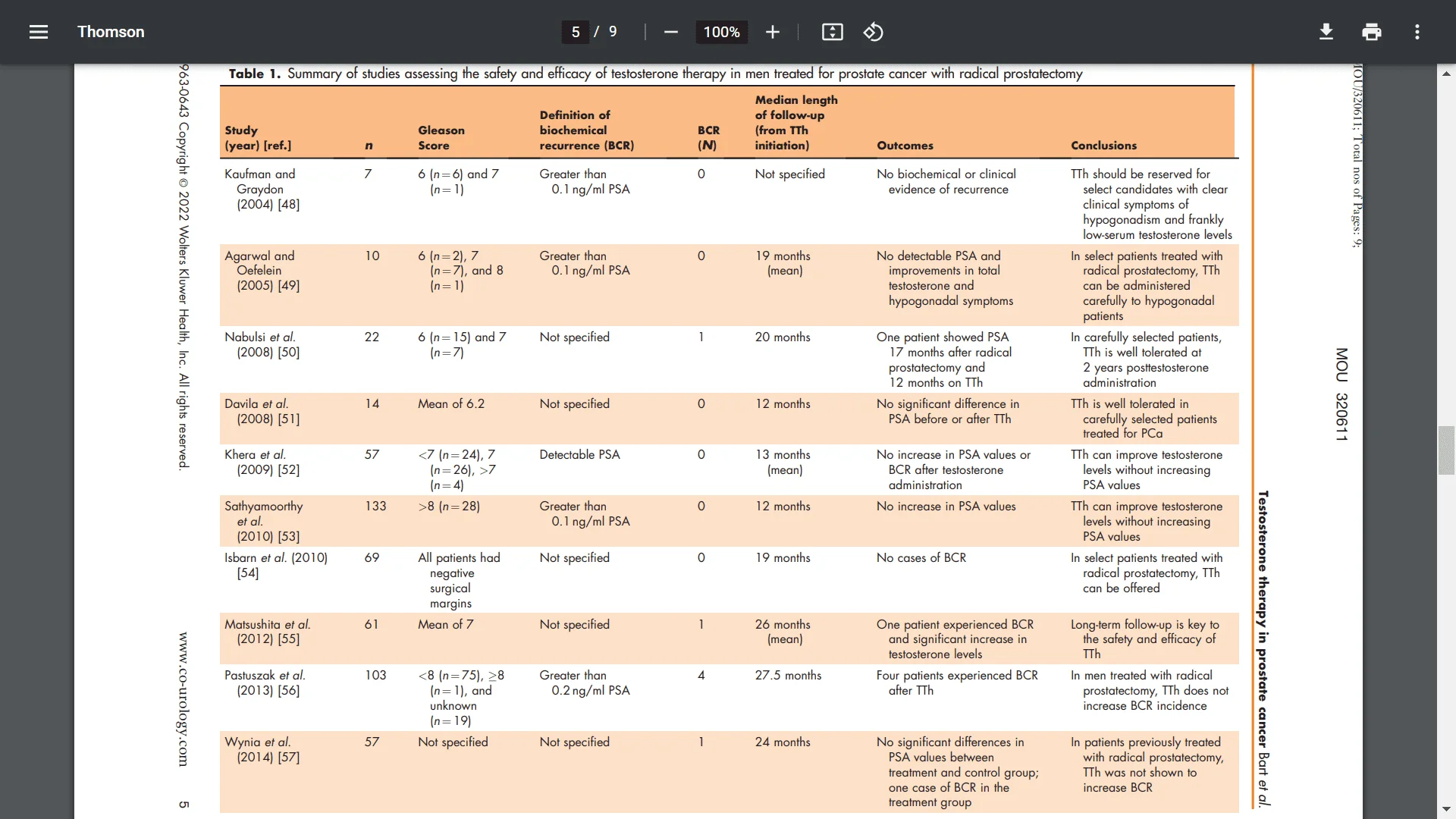This screenshot has width=1456, height=819.
Task: Click 'Sathyamoorthy et al. (2010) [53]' cell
Action: point(263,521)
